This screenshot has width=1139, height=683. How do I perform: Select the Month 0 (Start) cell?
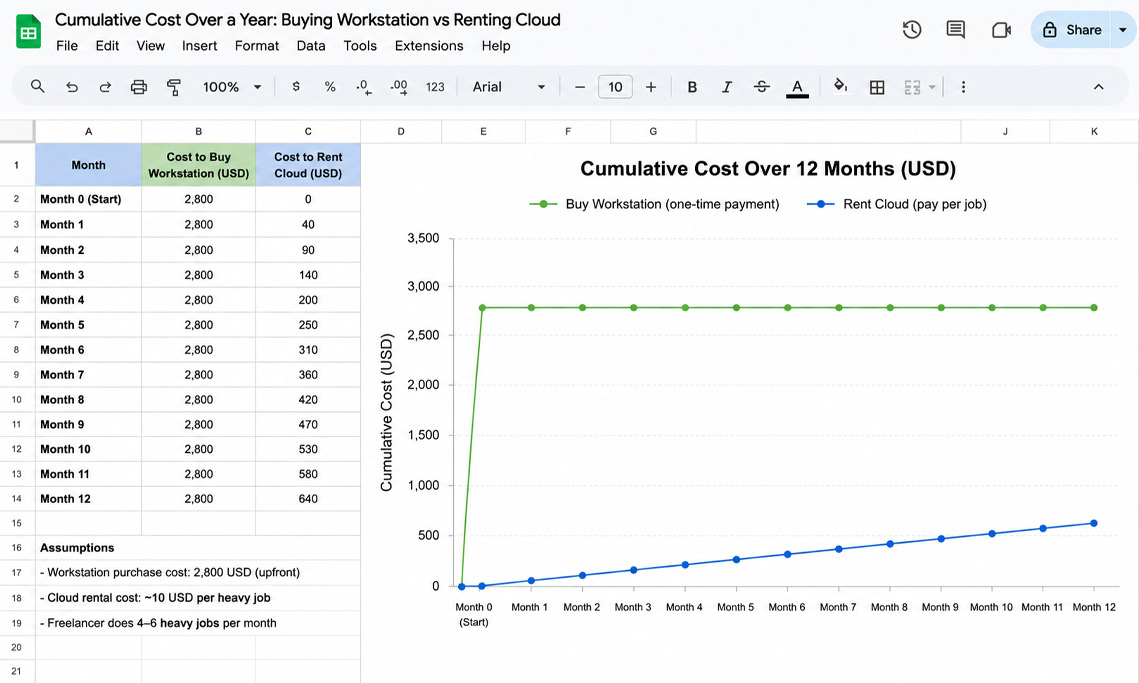[x=89, y=199]
